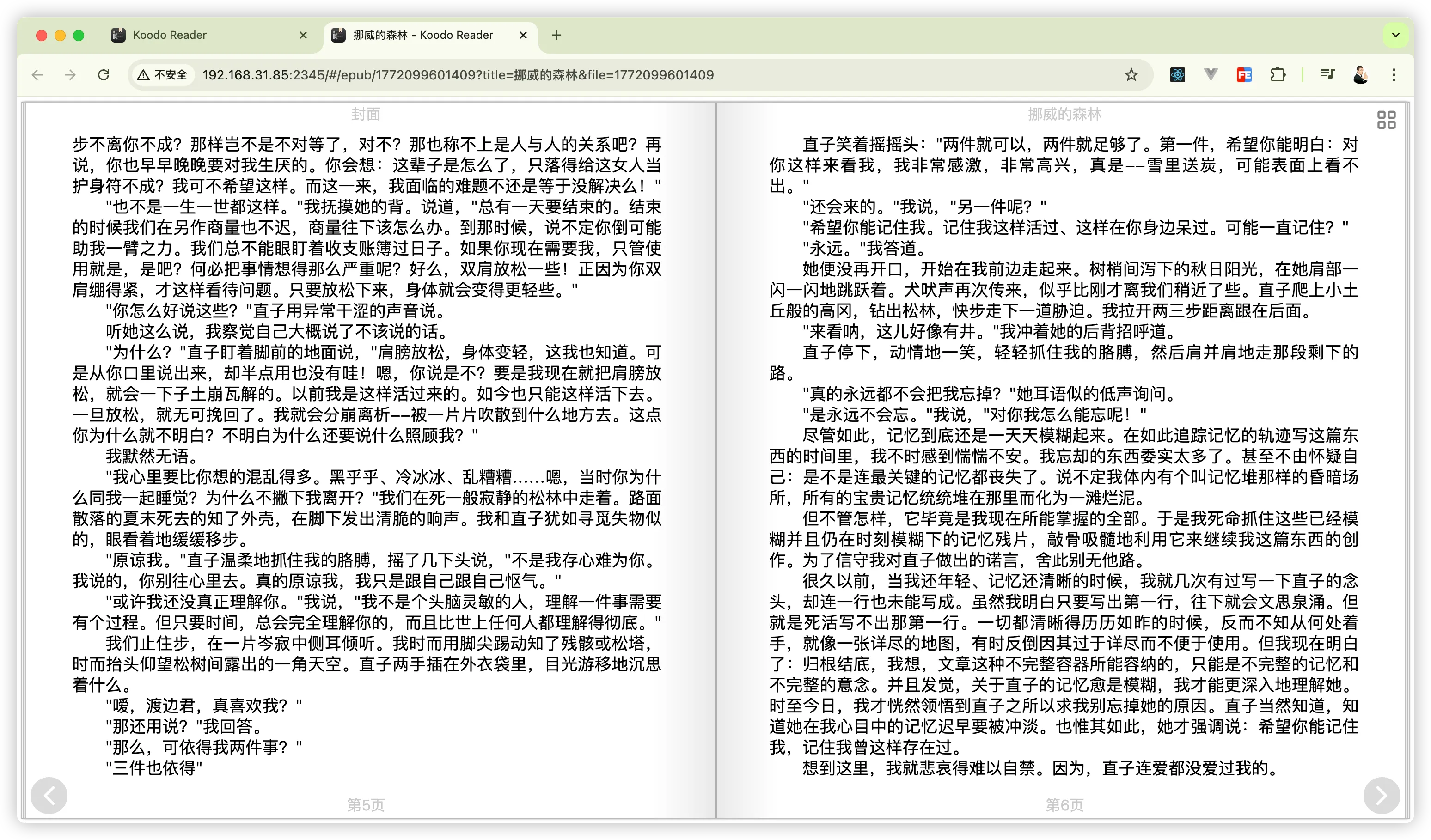The image size is (1431, 840).
Task: Click the line "三件也依得"
Action: tap(154, 768)
